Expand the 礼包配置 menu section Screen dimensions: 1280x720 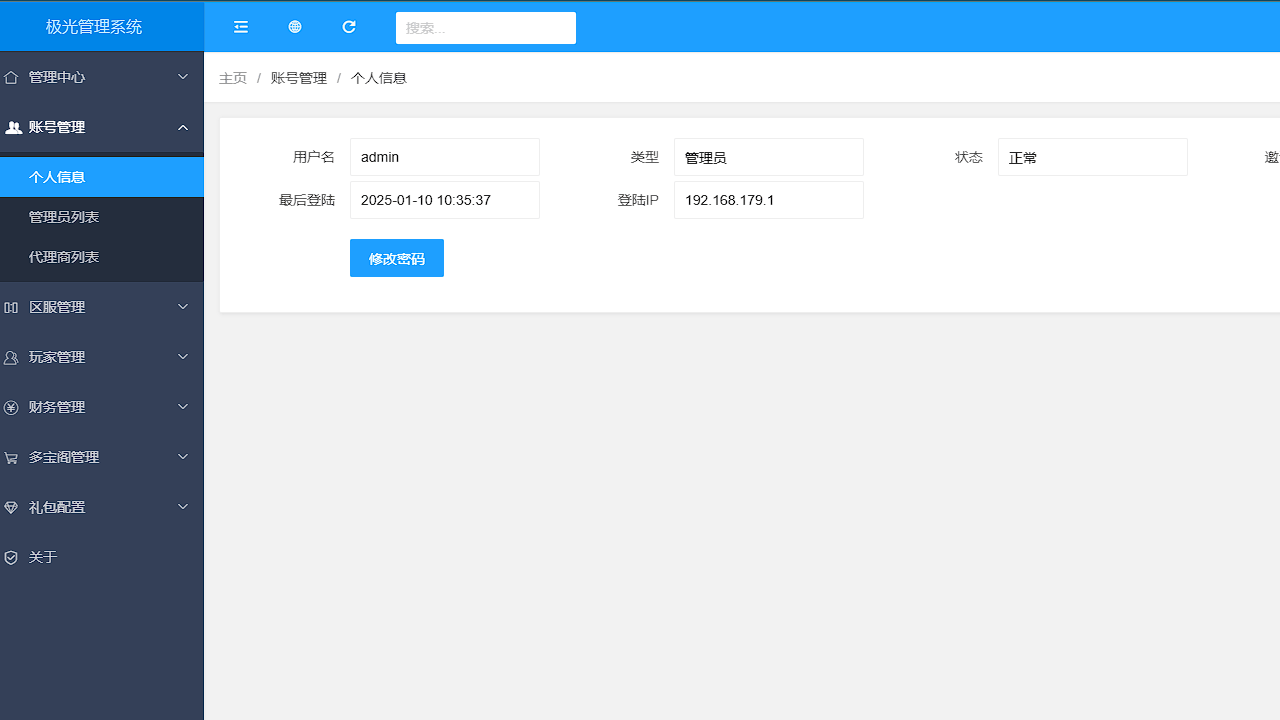[x=100, y=506]
